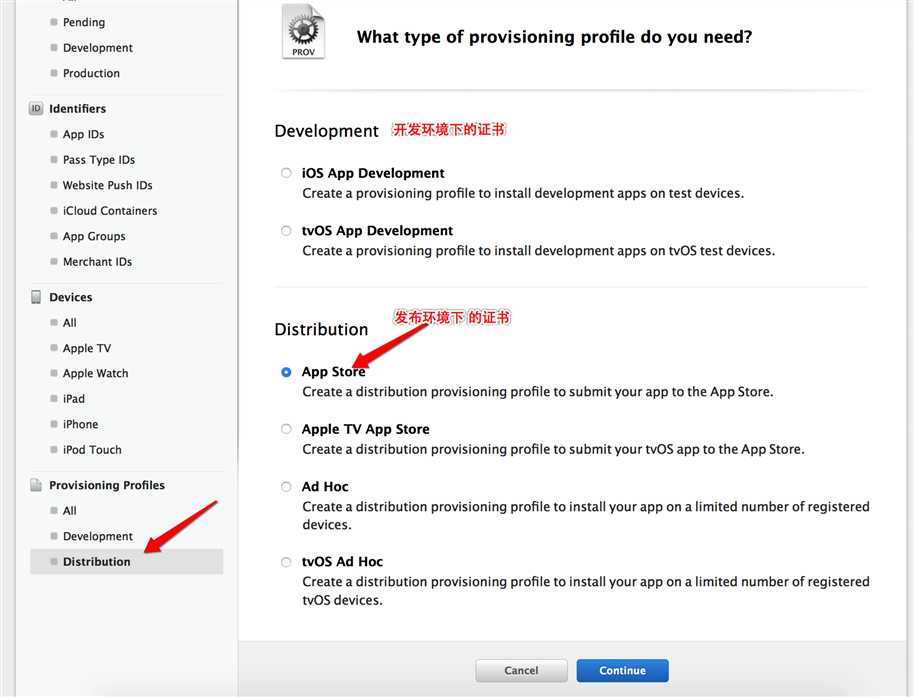Screen dimensions: 914x697
Task: Click the PROV provisioning file icon
Action: point(303,32)
